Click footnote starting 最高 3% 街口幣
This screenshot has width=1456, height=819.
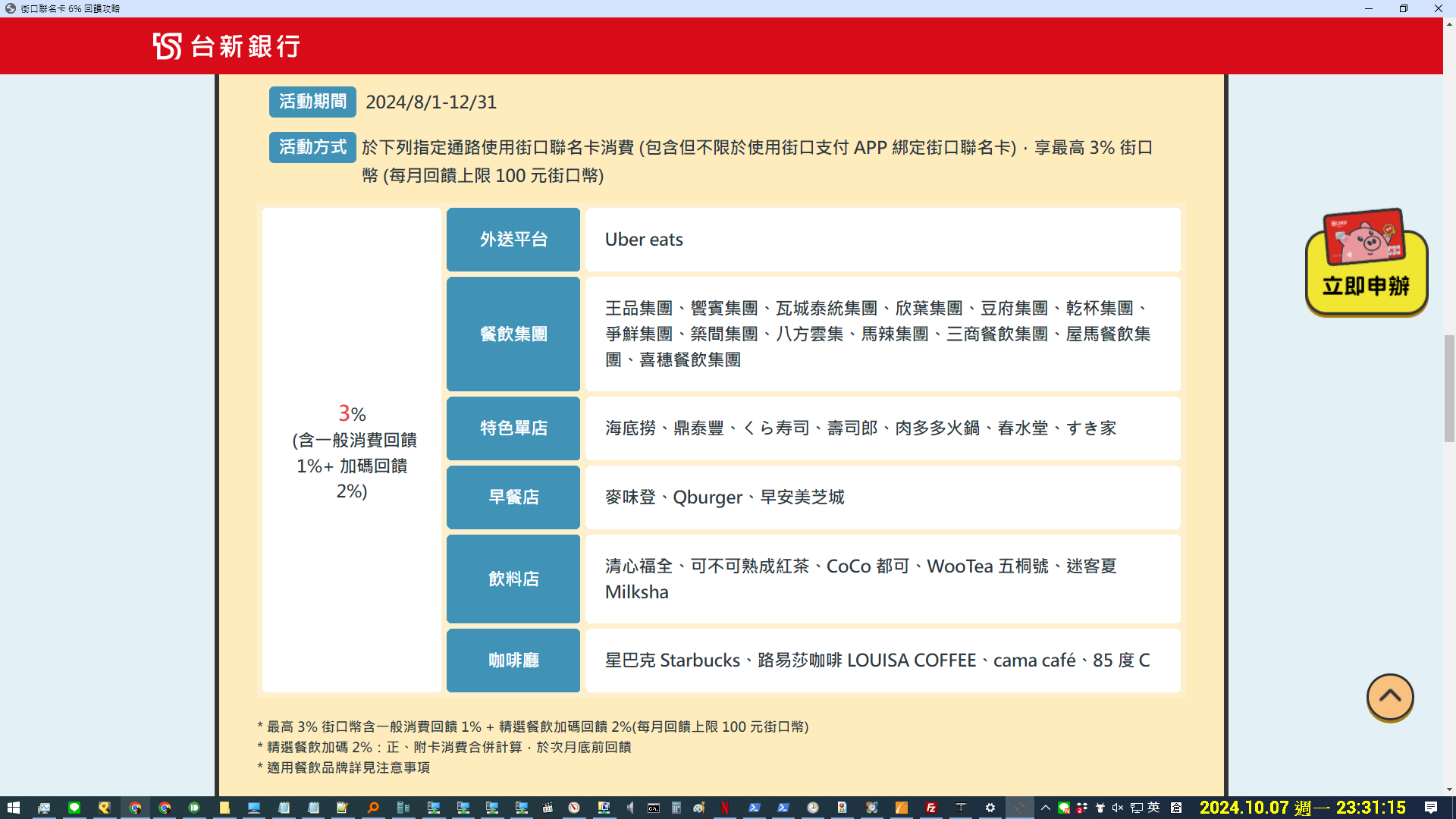click(533, 726)
